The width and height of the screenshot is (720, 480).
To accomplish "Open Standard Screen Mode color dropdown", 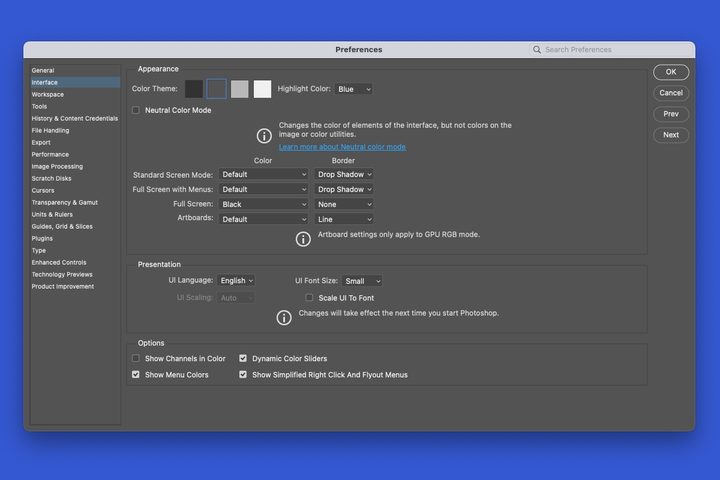I will click(263, 175).
